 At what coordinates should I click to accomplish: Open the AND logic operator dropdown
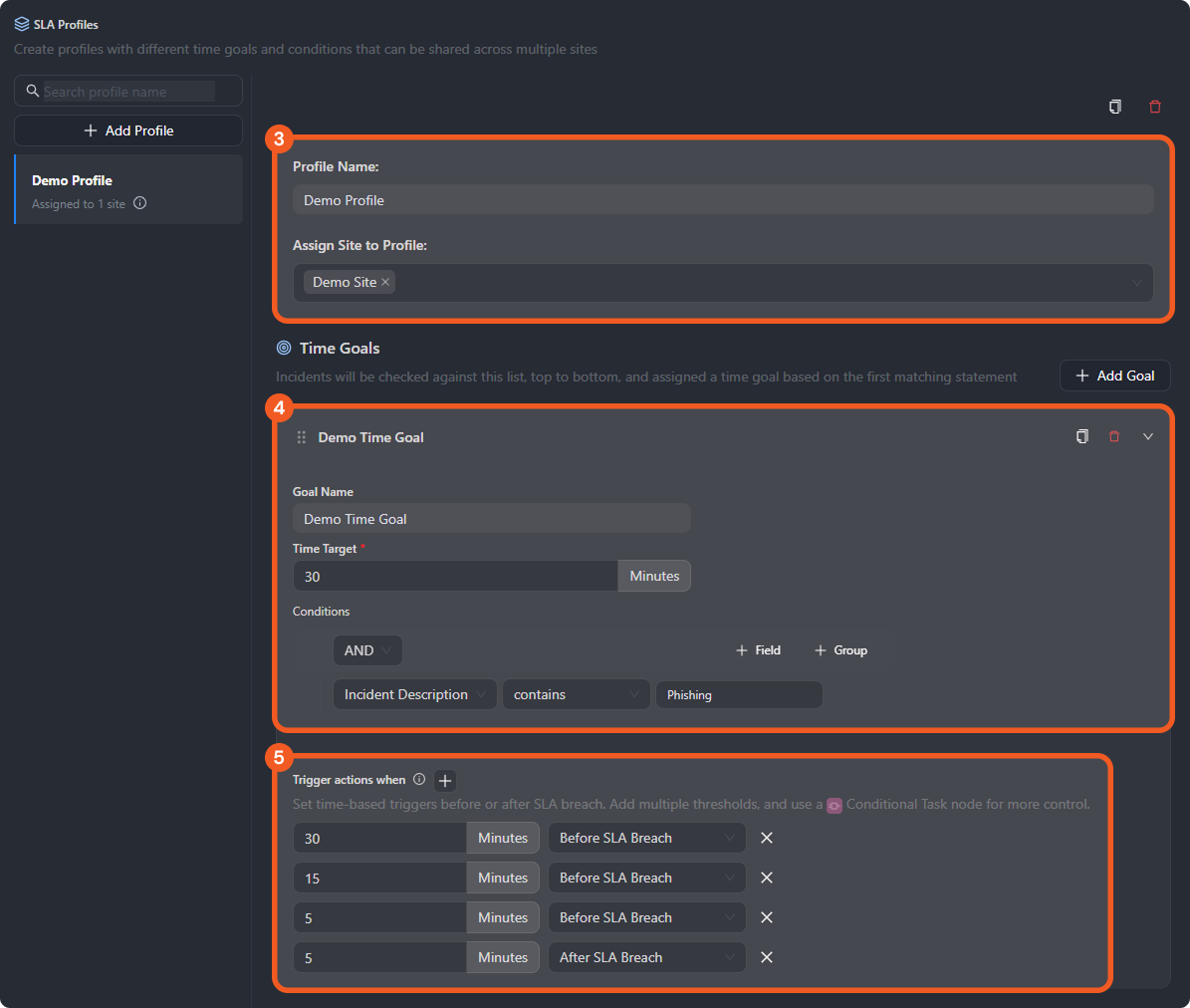coord(367,650)
